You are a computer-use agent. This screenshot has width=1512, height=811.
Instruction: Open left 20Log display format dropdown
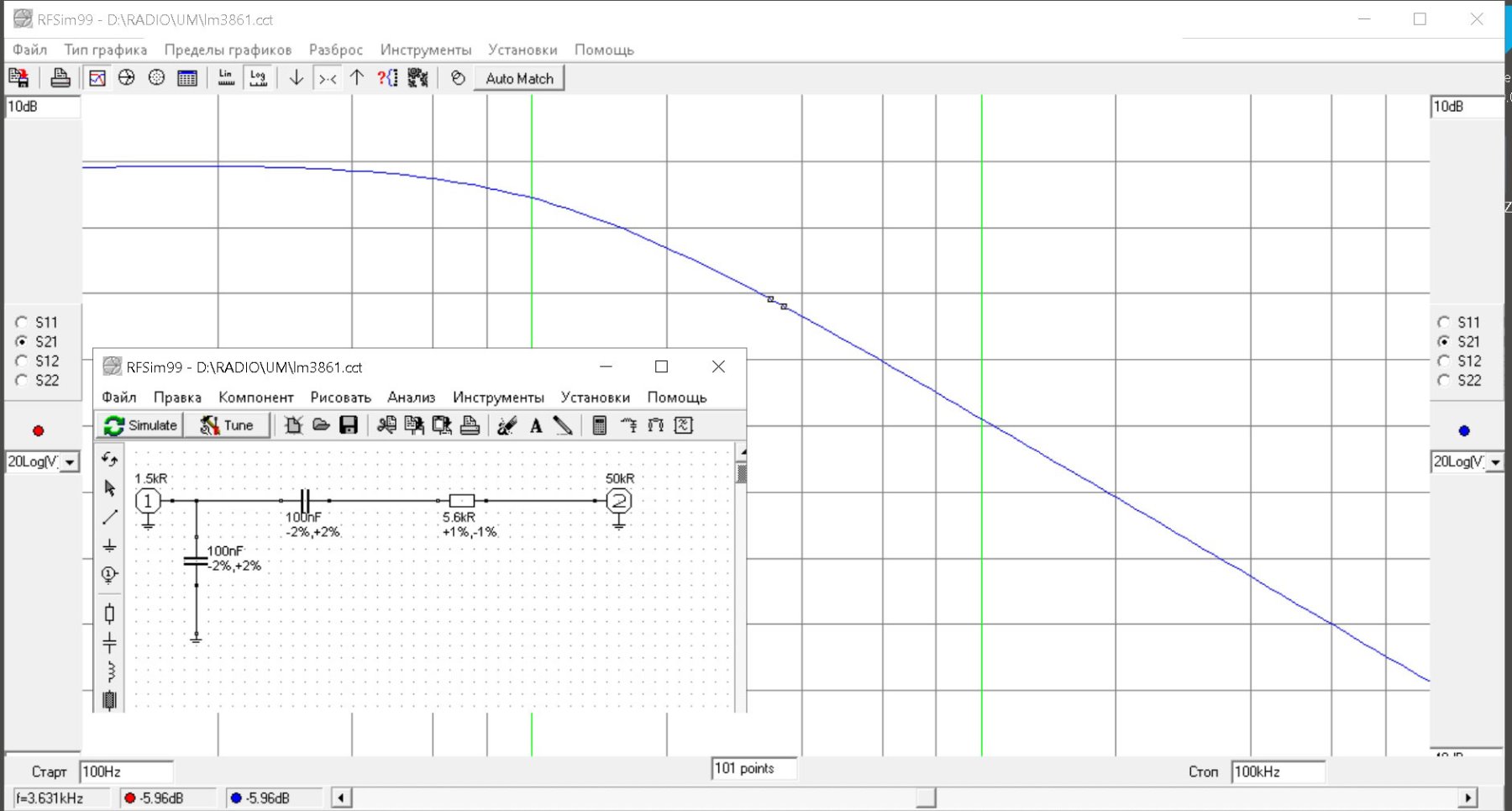click(x=70, y=462)
